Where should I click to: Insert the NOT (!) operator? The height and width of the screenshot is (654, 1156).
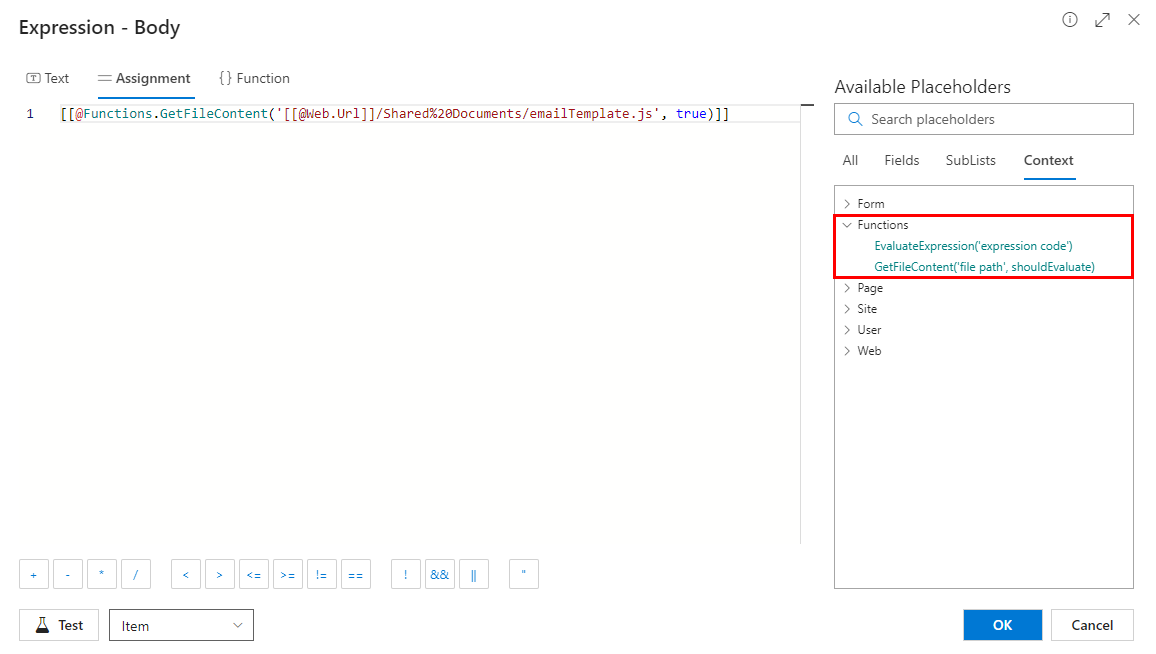tap(405, 573)
